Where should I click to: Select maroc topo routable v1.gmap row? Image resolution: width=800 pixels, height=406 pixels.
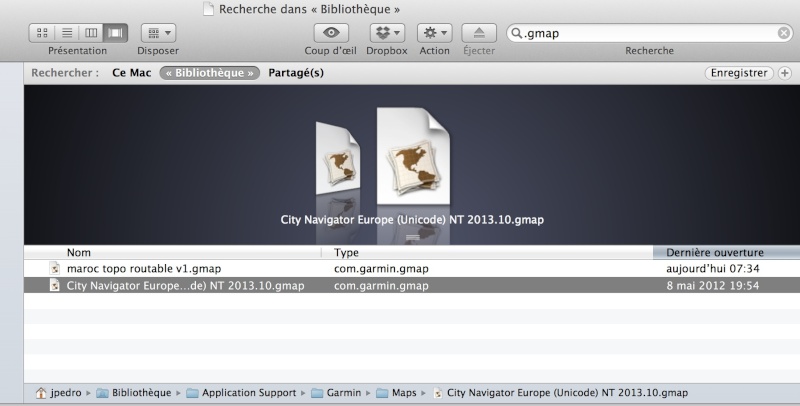412,269
